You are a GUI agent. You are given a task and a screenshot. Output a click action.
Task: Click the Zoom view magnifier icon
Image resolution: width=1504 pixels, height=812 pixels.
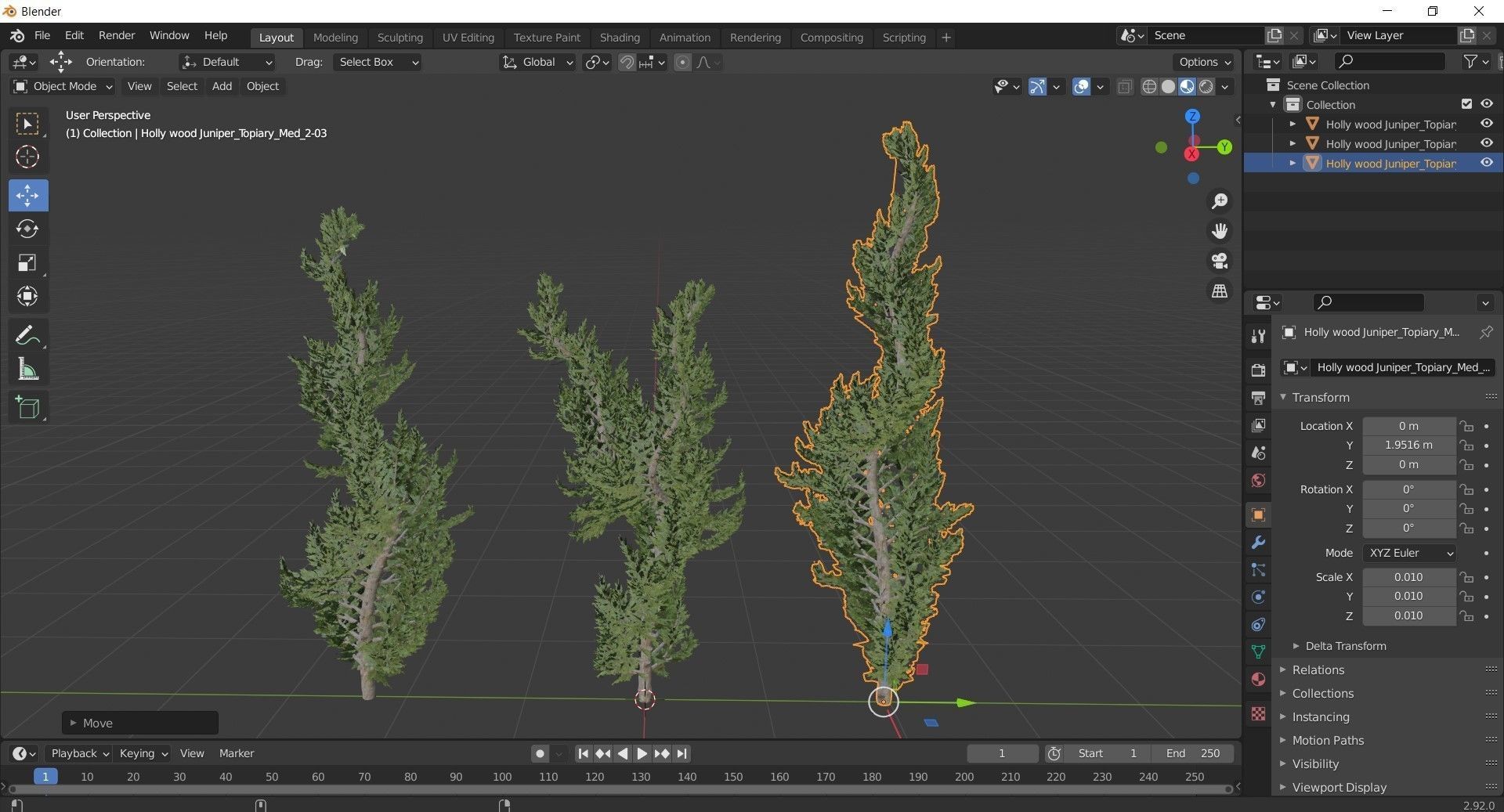(x=1220, y=201)
